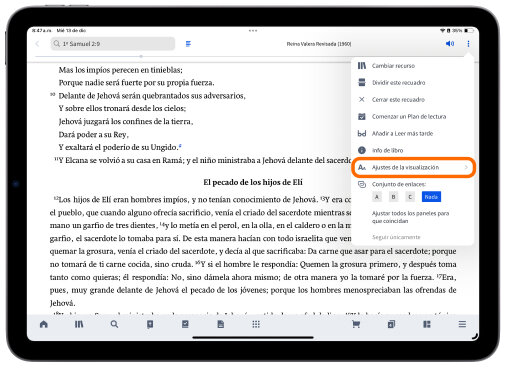Select link set C
This screenshot has width=506, height=368.
point(410,197)
